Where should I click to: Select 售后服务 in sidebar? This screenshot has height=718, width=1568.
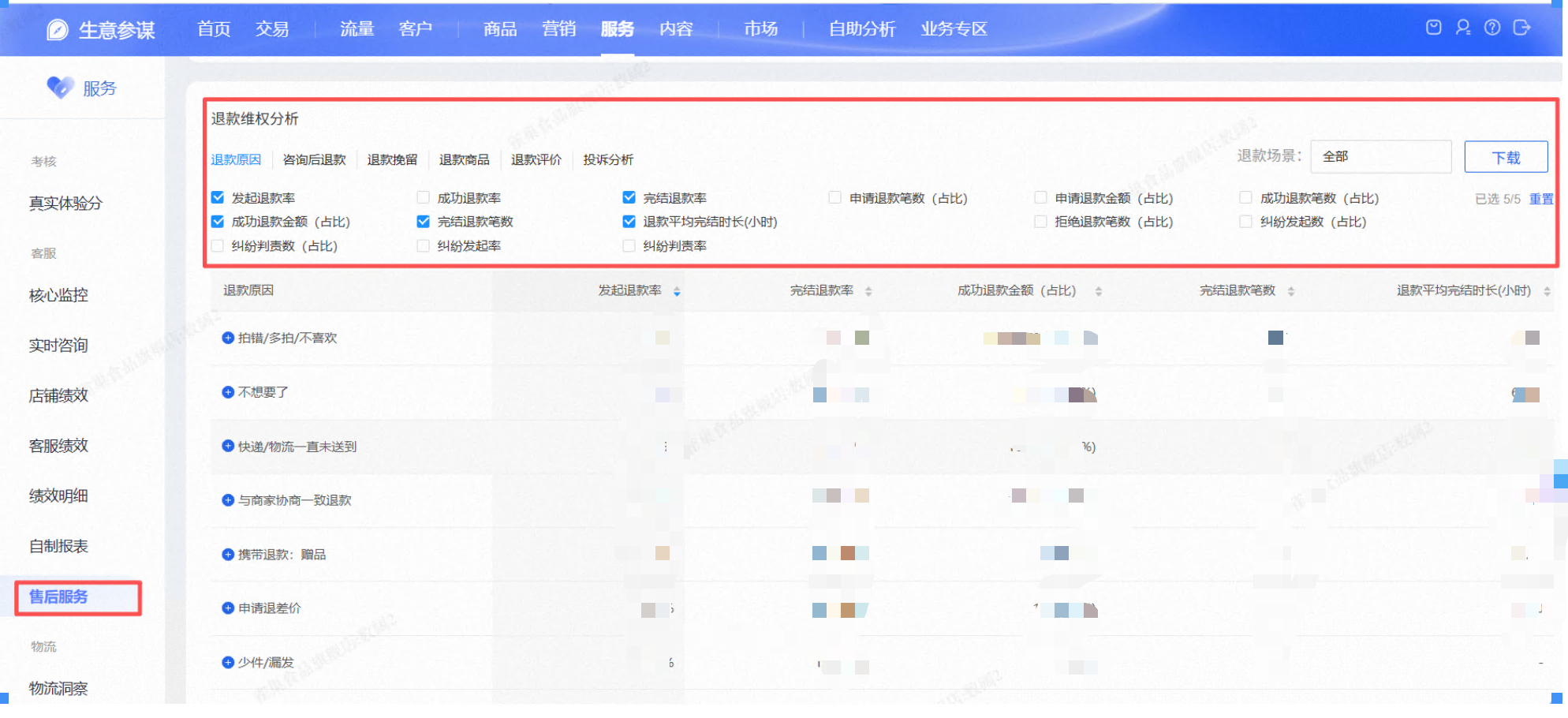(58, 596)
